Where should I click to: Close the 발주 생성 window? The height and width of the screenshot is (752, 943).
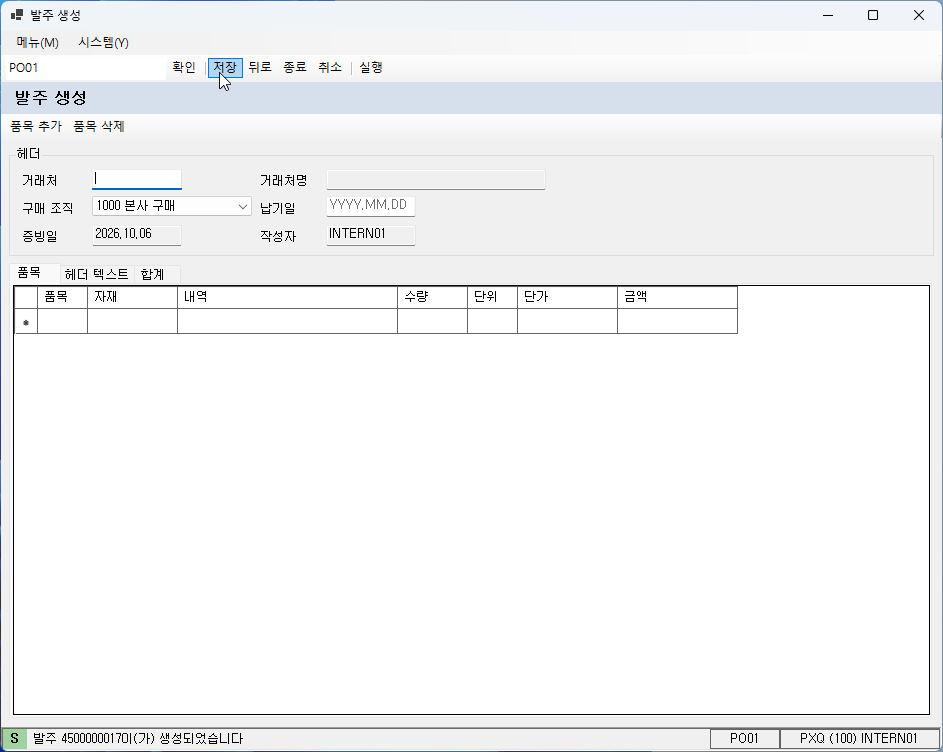919,15
